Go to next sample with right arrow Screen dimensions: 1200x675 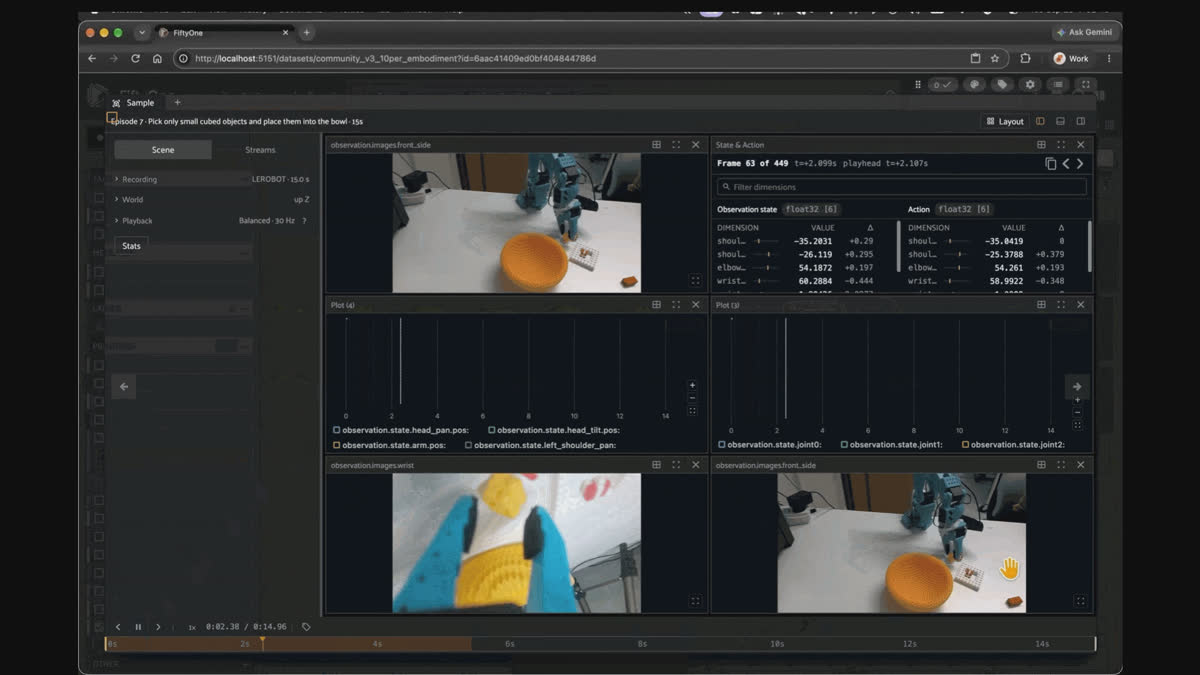tap(1077, 387)
